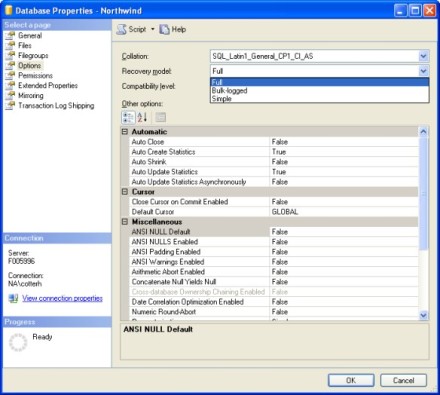
Task: Click the General page icon
Action: (x=10, y=35)
